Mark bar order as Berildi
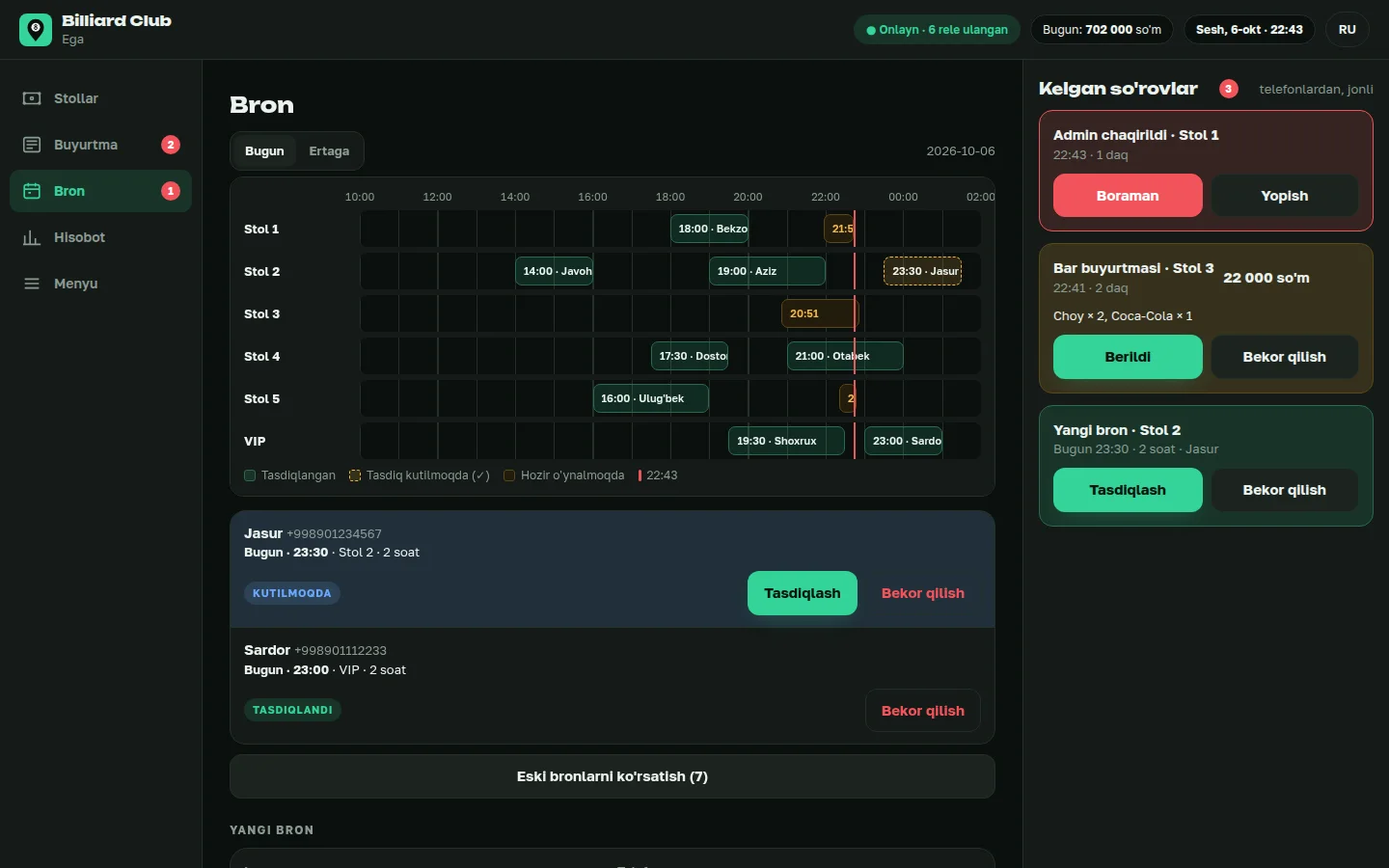Viewport: 1389px width, 868px height. click(1128, 357)
